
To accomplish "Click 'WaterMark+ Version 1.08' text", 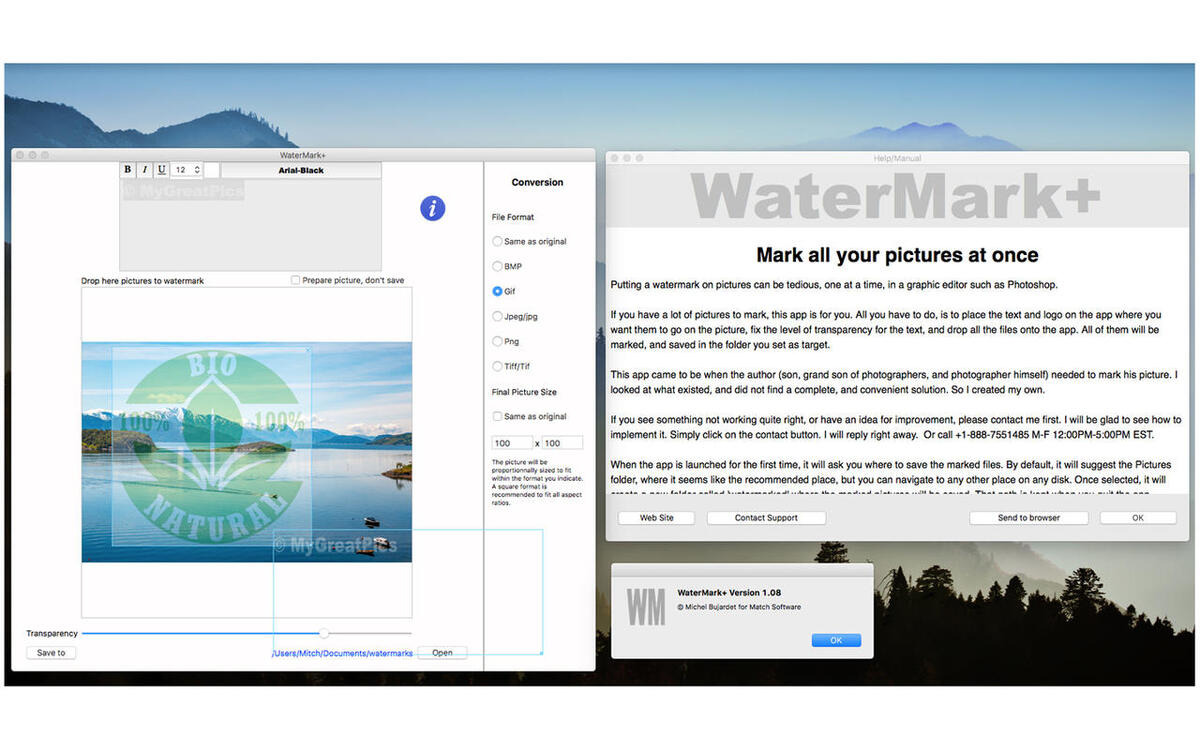I will point(729,593).
